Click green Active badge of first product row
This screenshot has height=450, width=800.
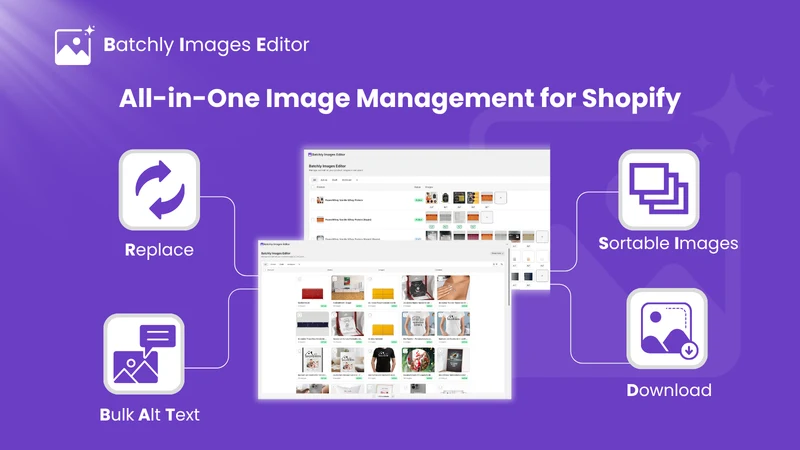[x=419, y=200]
